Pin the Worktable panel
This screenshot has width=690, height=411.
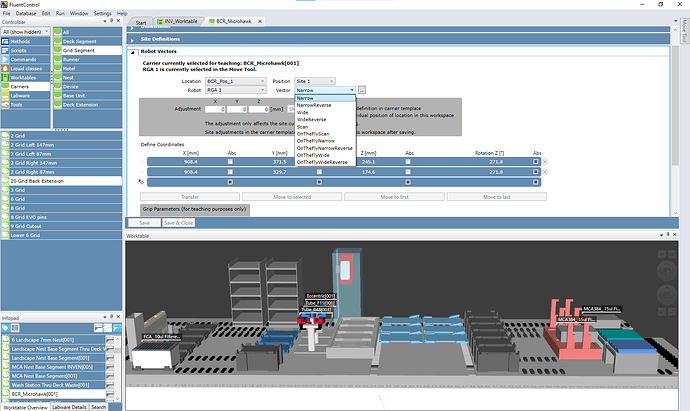(x=668, y=235)
